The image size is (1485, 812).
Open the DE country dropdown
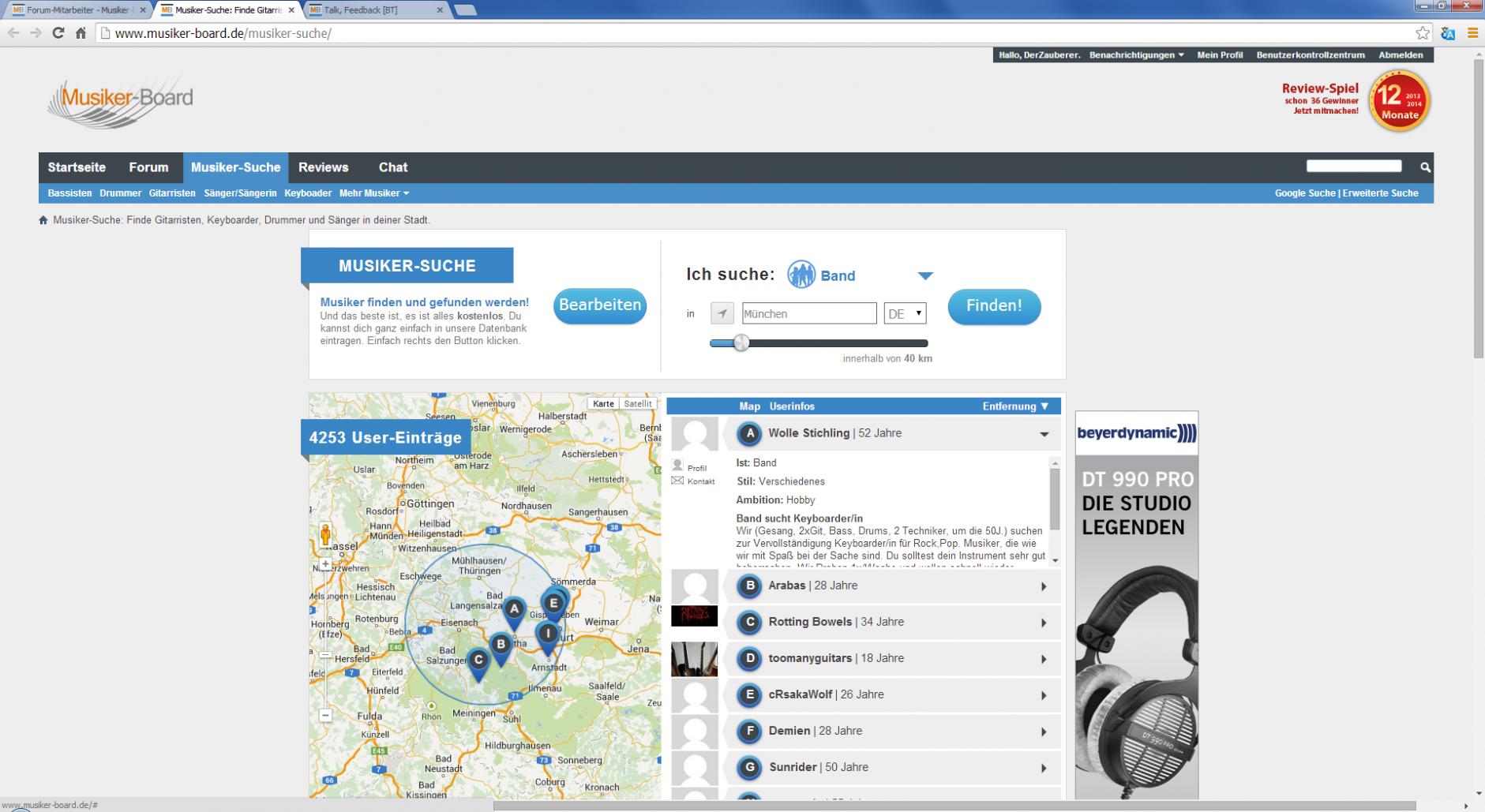[x=905, y=313]
